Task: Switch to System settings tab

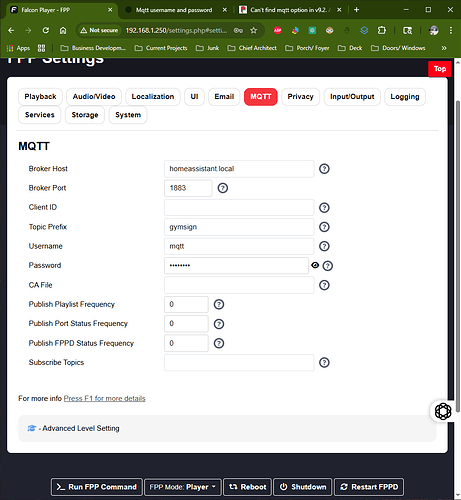Action: (128, 115)
